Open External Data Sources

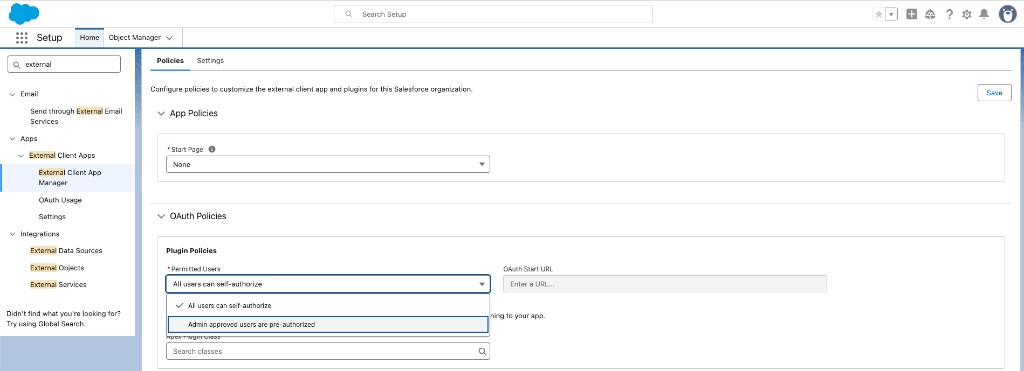point(66,250)
